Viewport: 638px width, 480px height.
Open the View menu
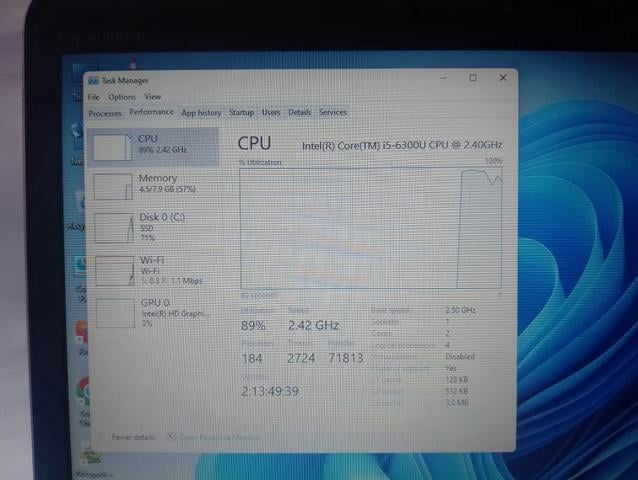coord(153,97)
